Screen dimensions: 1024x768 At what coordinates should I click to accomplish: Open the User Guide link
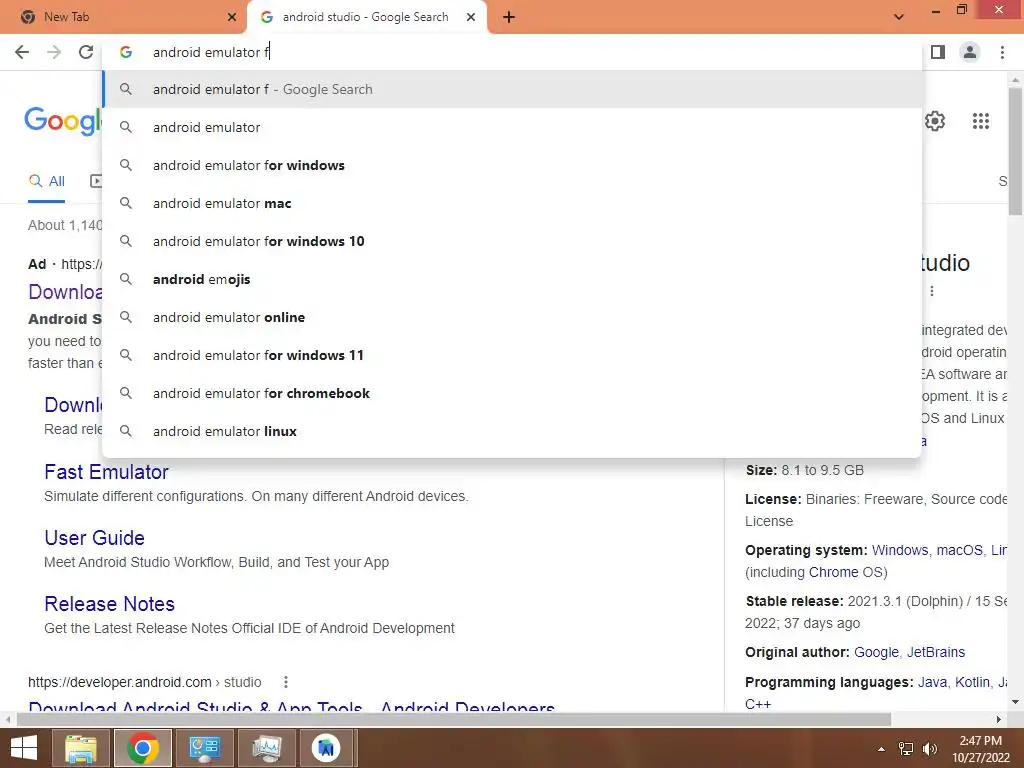click(95, 537)
